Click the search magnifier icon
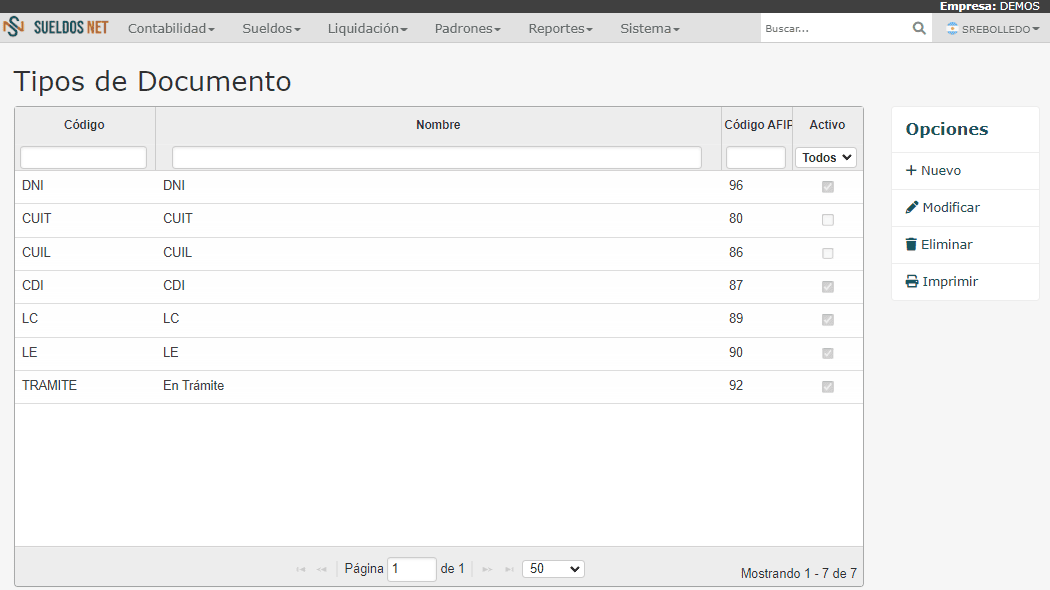Image resolution: width=1050 pixels, height=590 pixels. click(x=919, y=28)
